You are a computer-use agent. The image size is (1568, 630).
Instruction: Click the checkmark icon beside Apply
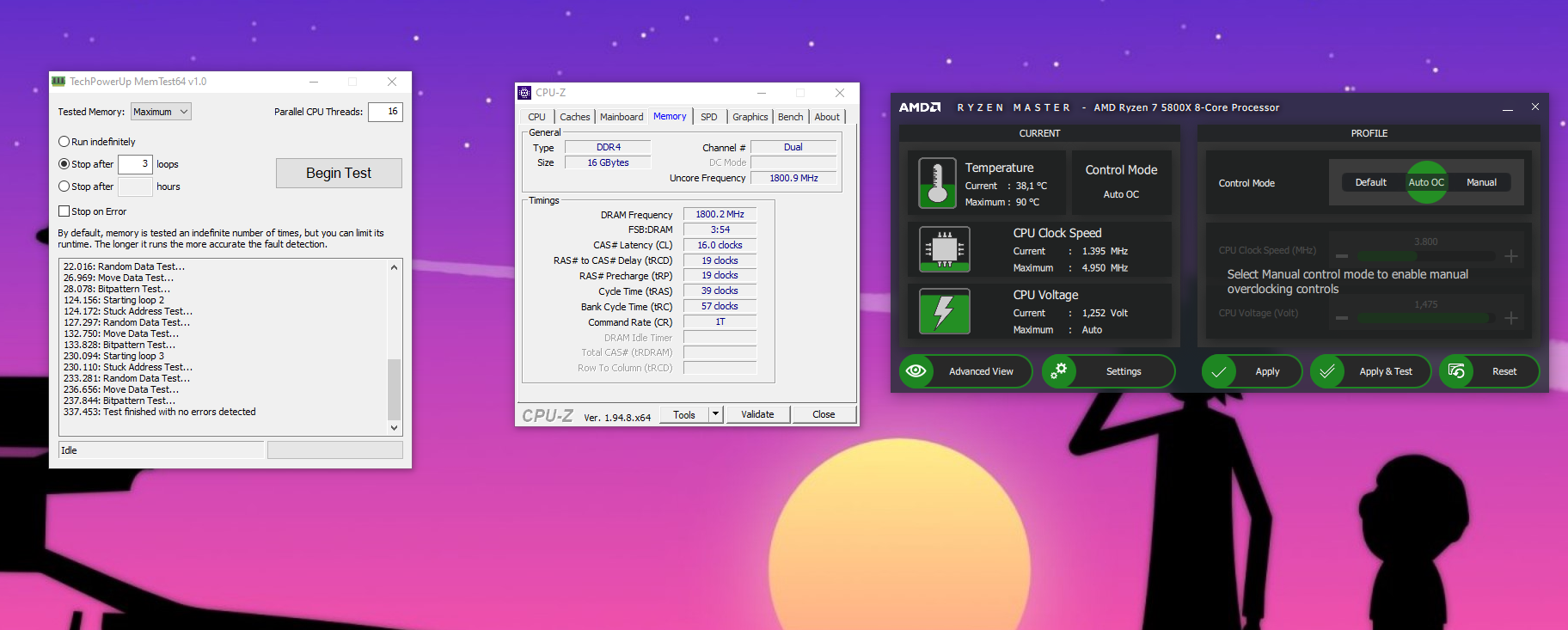point(1219,371)
